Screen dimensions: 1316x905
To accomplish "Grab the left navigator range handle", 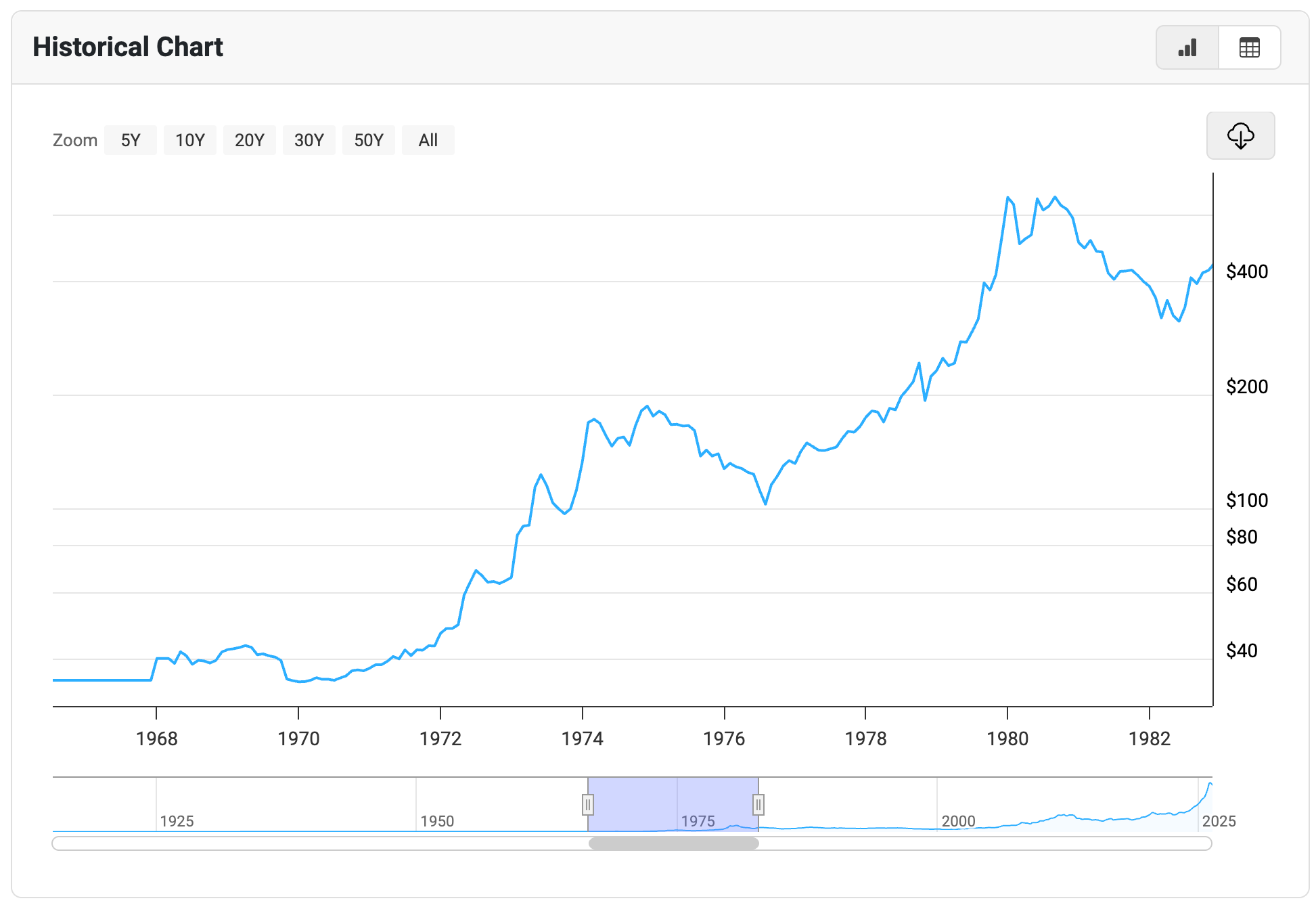I will pyautogui.click(x=588, y=805).
